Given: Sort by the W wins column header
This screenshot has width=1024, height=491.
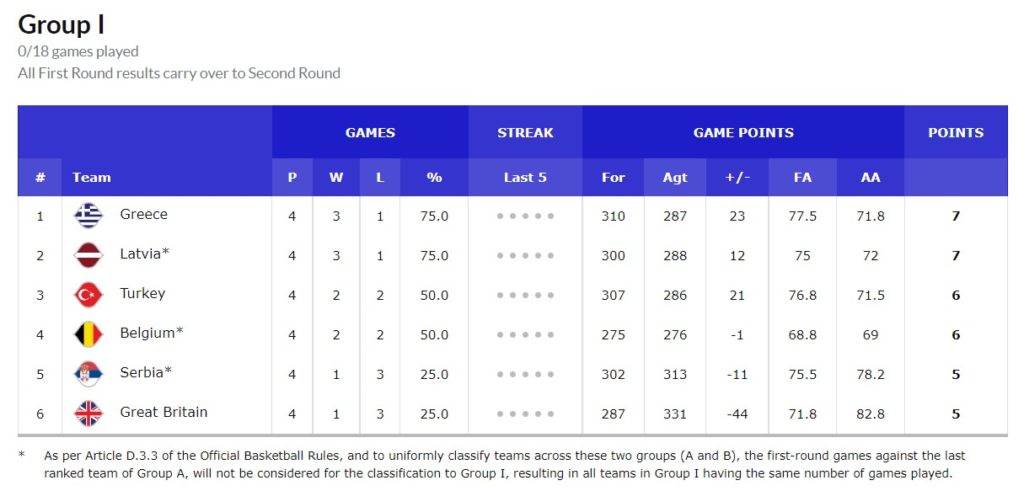Looking at the screenshot, I should tap(336, 178).
